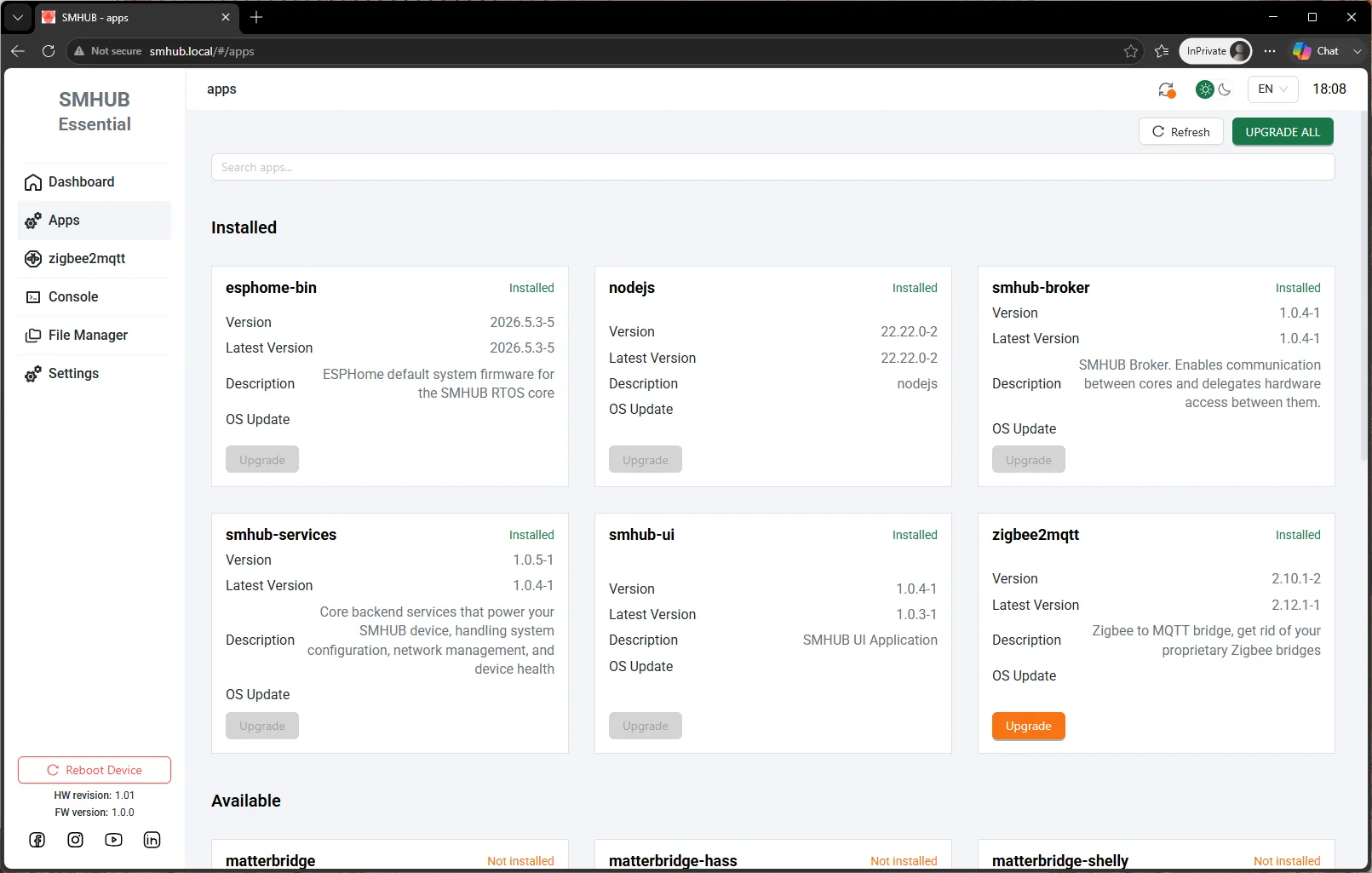Image resolution: width=1372 pixels, height=873 pixels.
Task: Click Not installed status on matterbridge-shelly
Action: tap(1287, 861)
